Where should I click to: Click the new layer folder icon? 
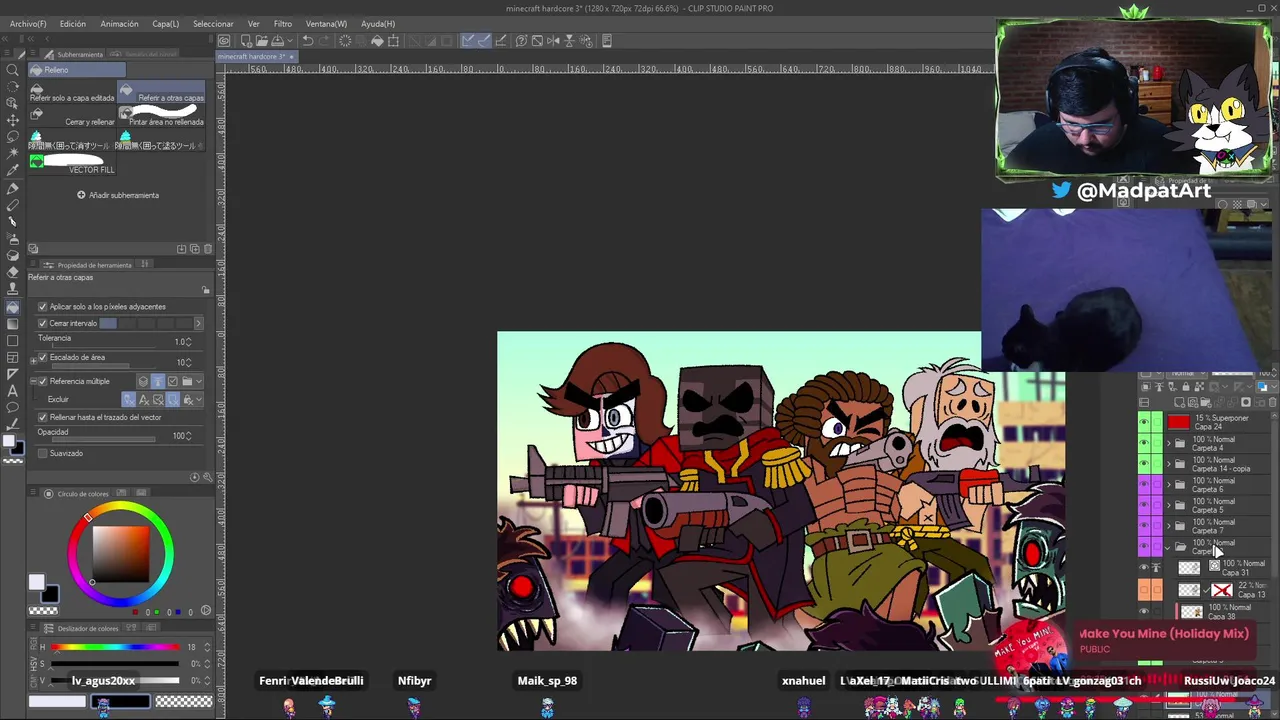tap(1205, 402)
